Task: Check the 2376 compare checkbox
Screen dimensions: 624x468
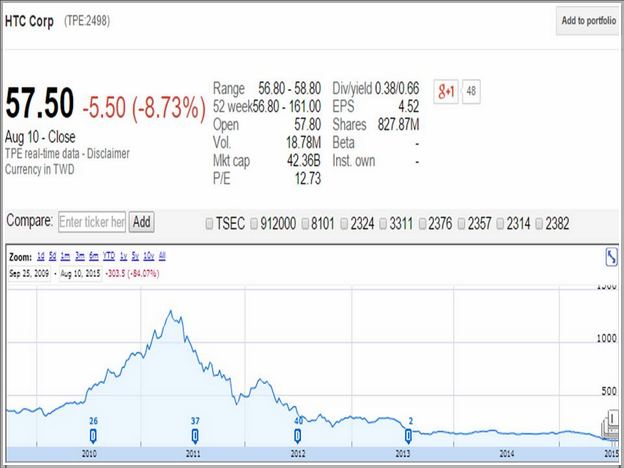Action: (422, 224)
